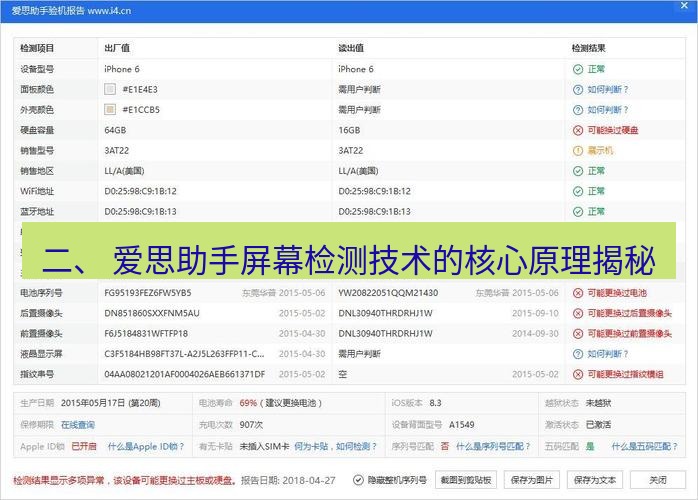Screen dimensions: 698x500
Task: Click production date 2015年05月17日
Action: click(93, 403)
